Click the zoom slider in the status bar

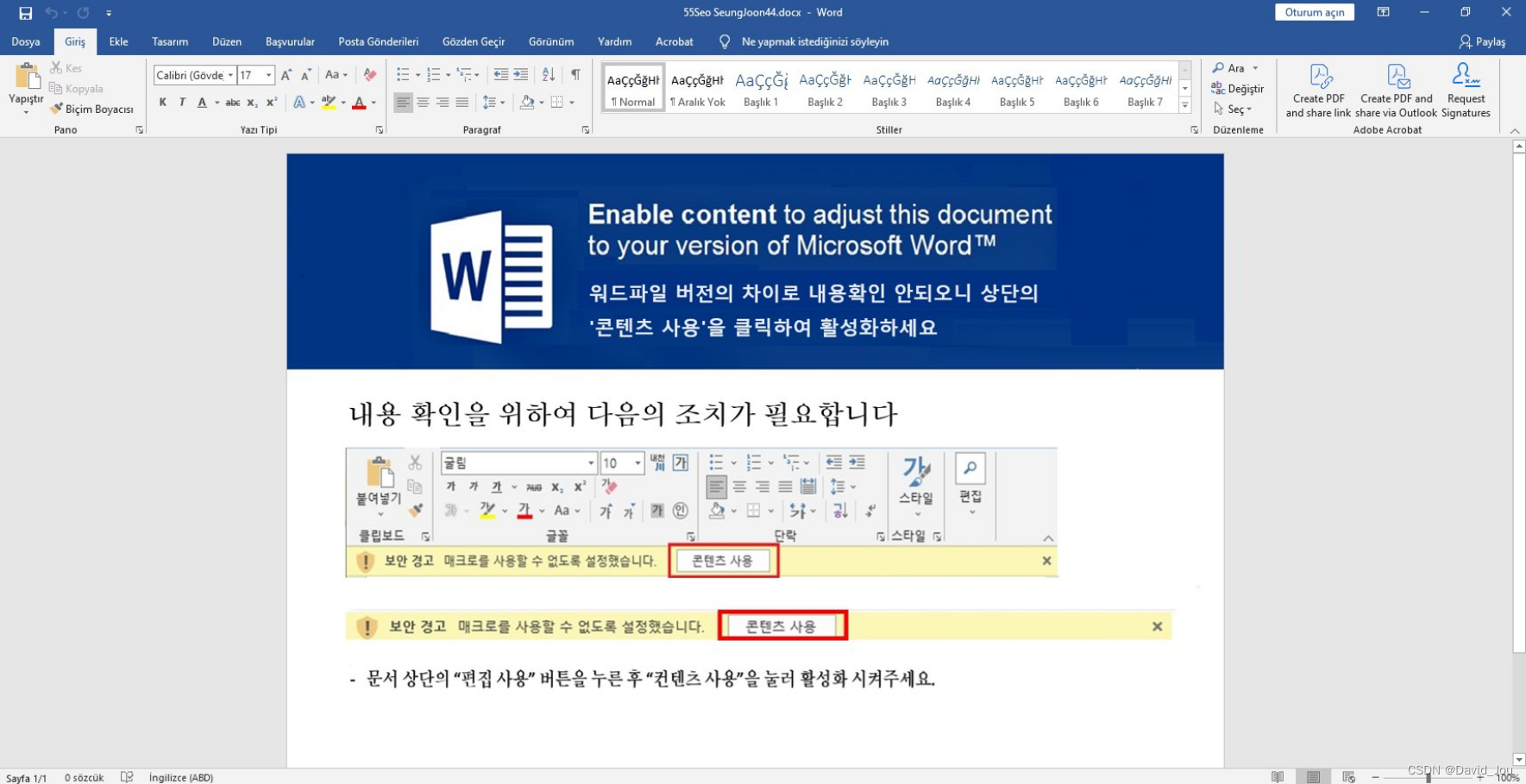point(1429,777)
